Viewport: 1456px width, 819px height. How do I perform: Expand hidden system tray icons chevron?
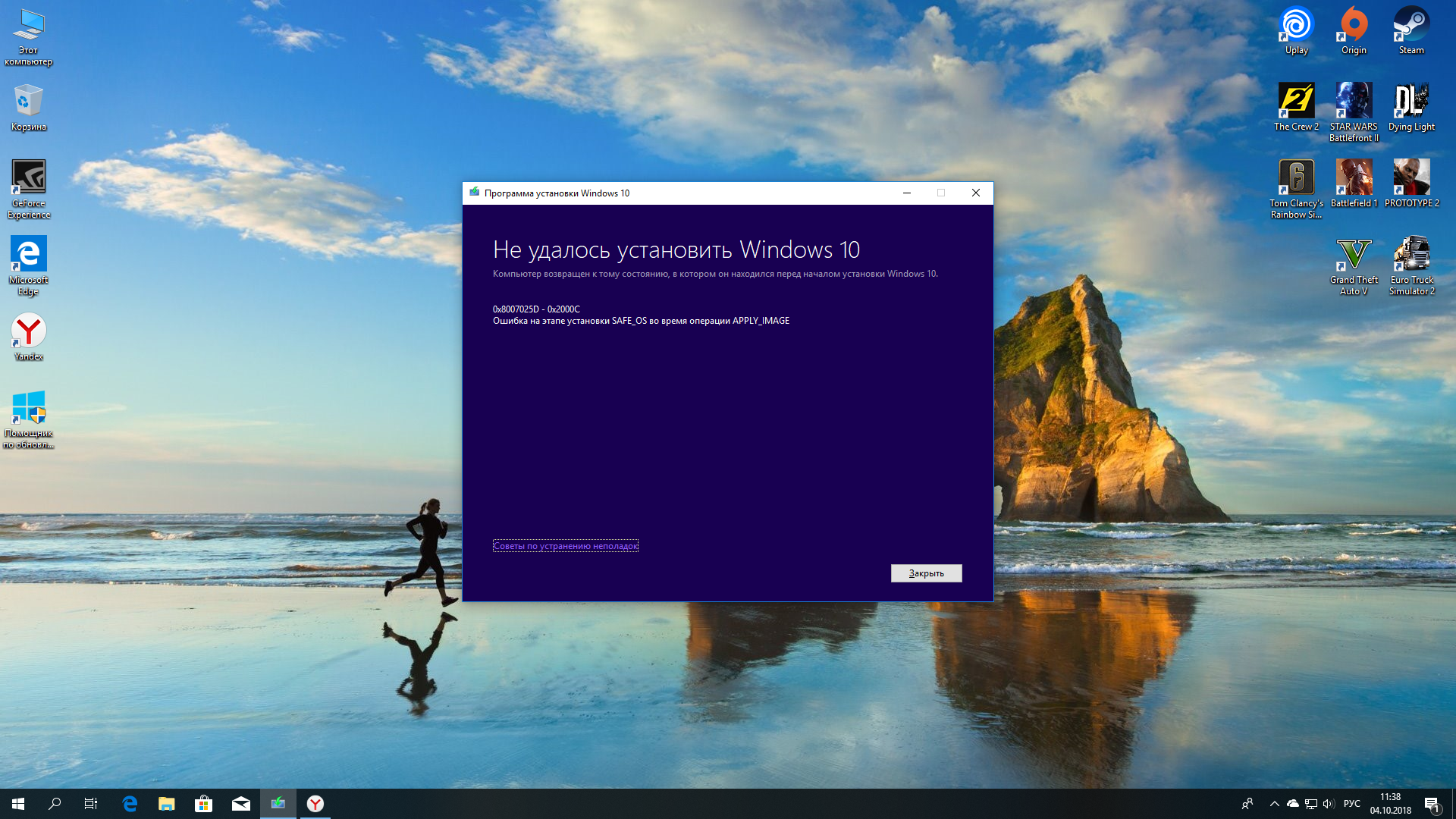pyautogui.click(x=1275, y=804)
